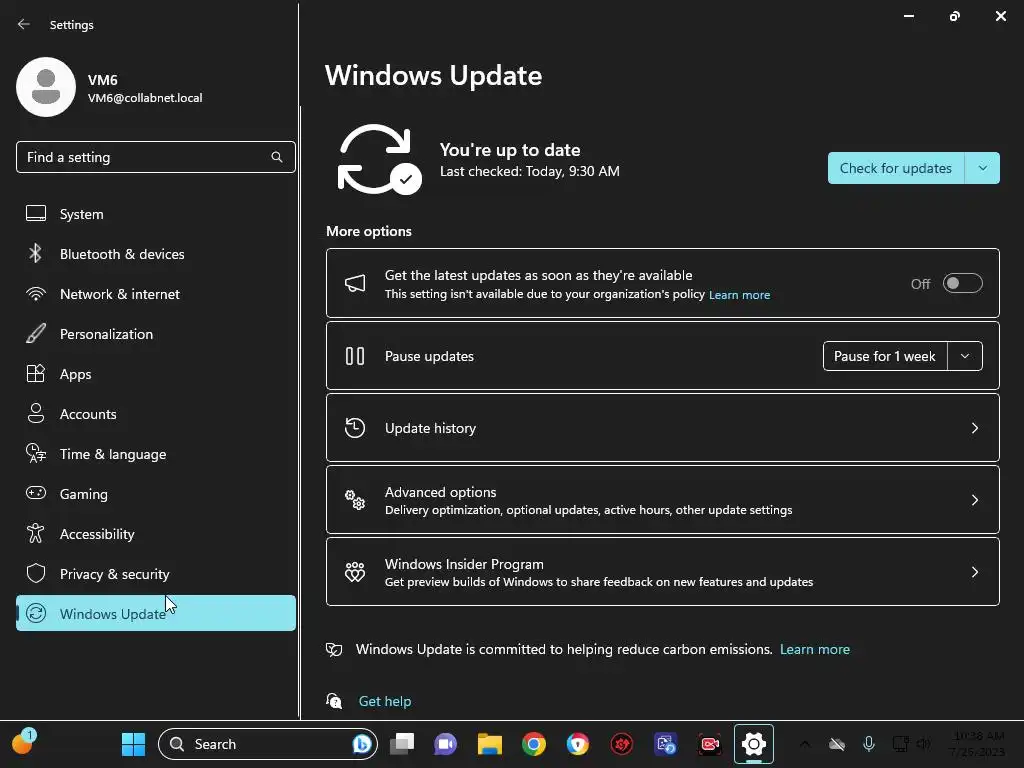Open the System settings category
Viewport: 1024px width, 768px height.
tap(155, 214)
